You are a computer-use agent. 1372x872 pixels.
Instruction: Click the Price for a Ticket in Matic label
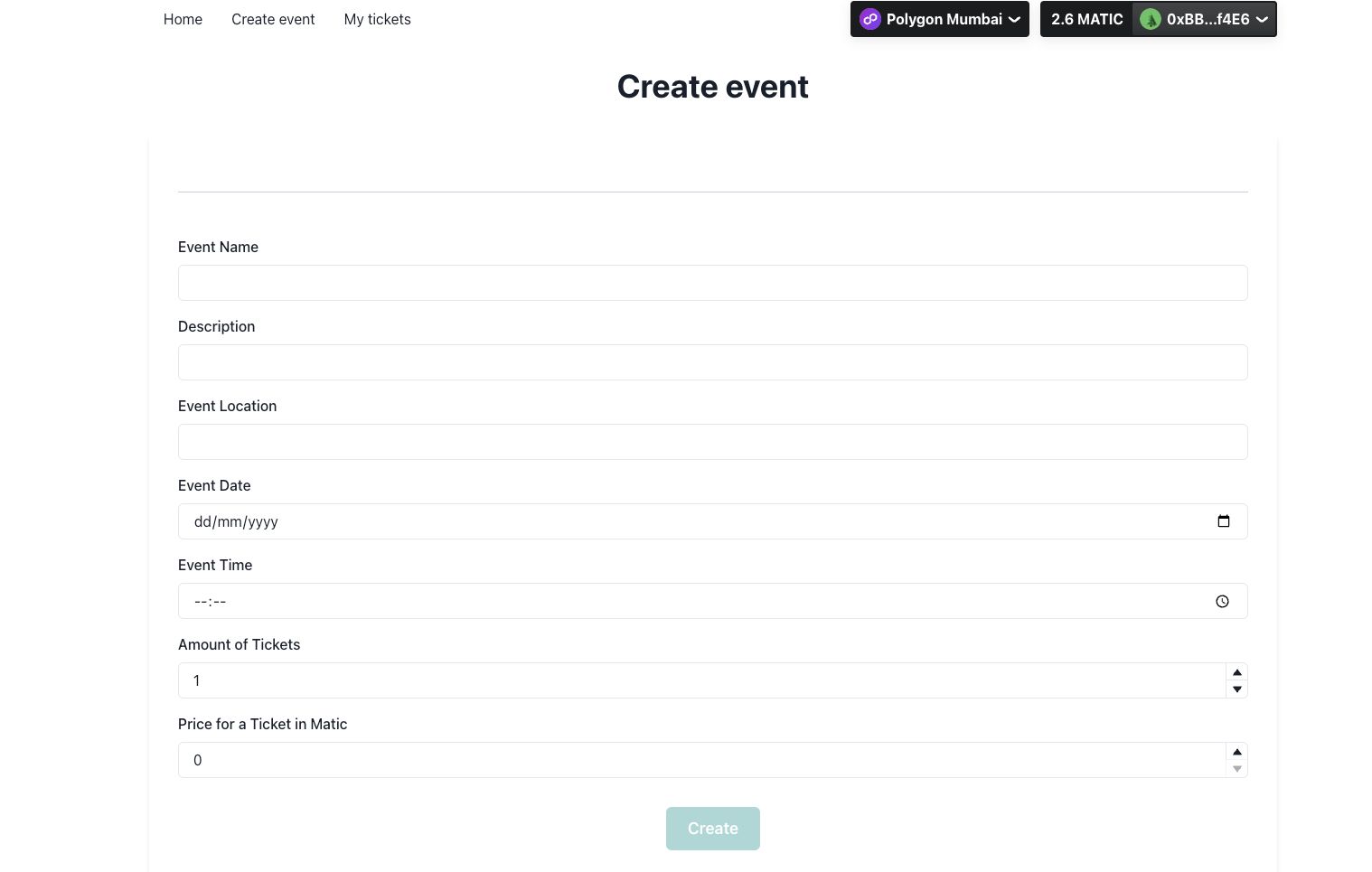(262, 724)
